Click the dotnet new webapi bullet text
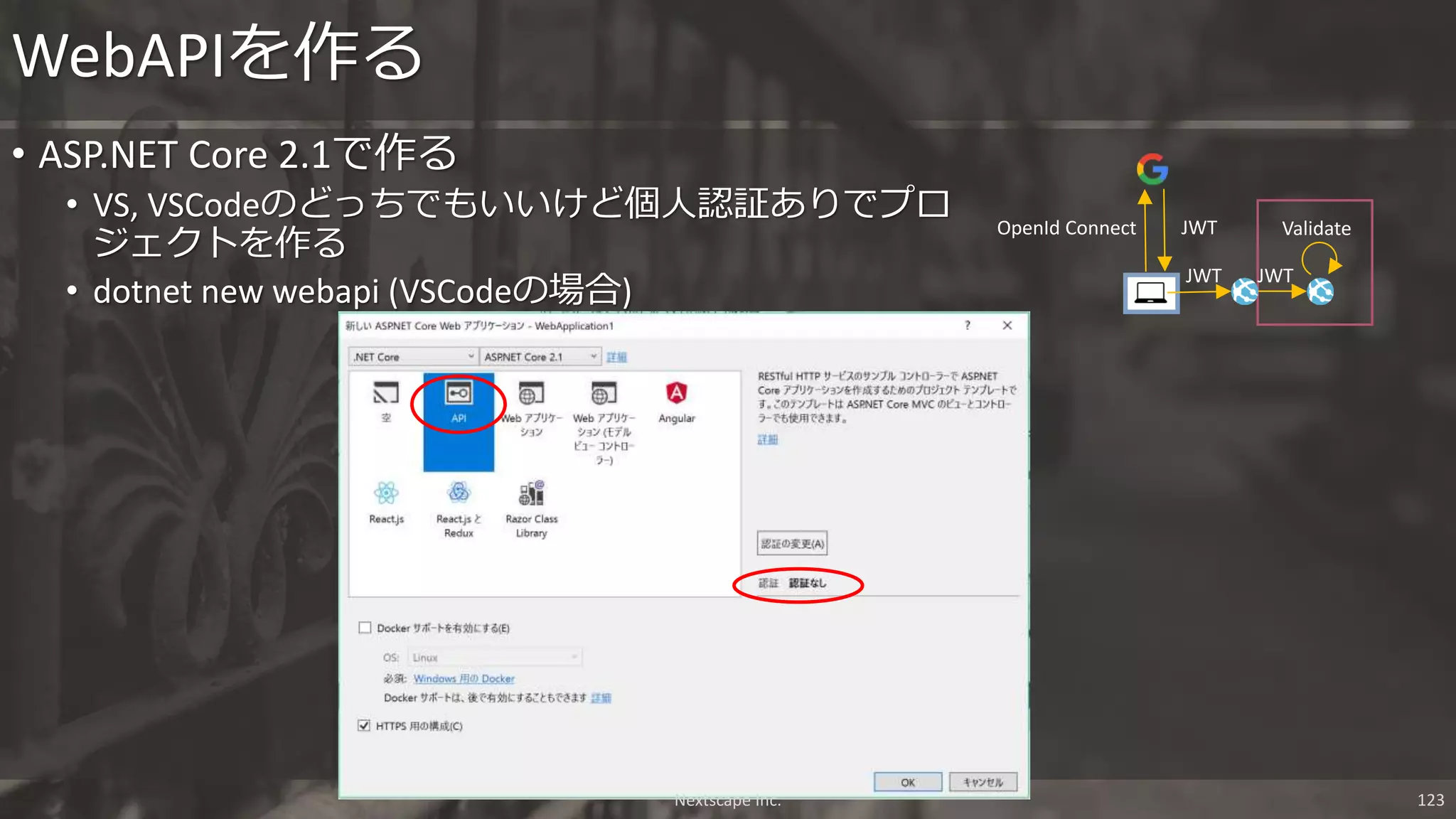The width and height of the screenshot is (1456, 819). pos(362,291)
